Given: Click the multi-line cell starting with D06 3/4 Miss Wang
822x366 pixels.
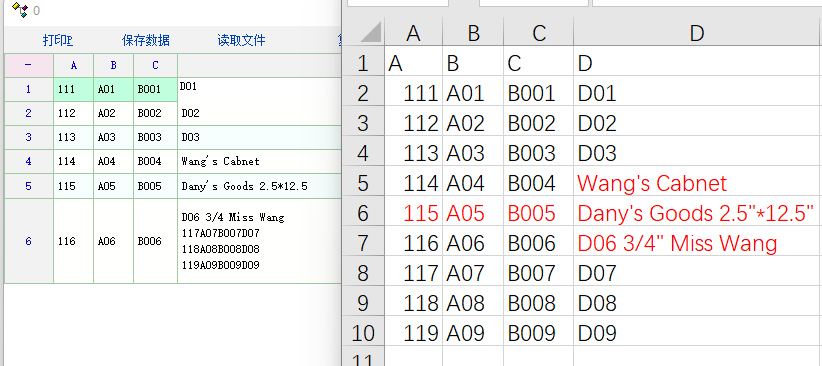Looking at the screenshot, I should click(259, 241).
